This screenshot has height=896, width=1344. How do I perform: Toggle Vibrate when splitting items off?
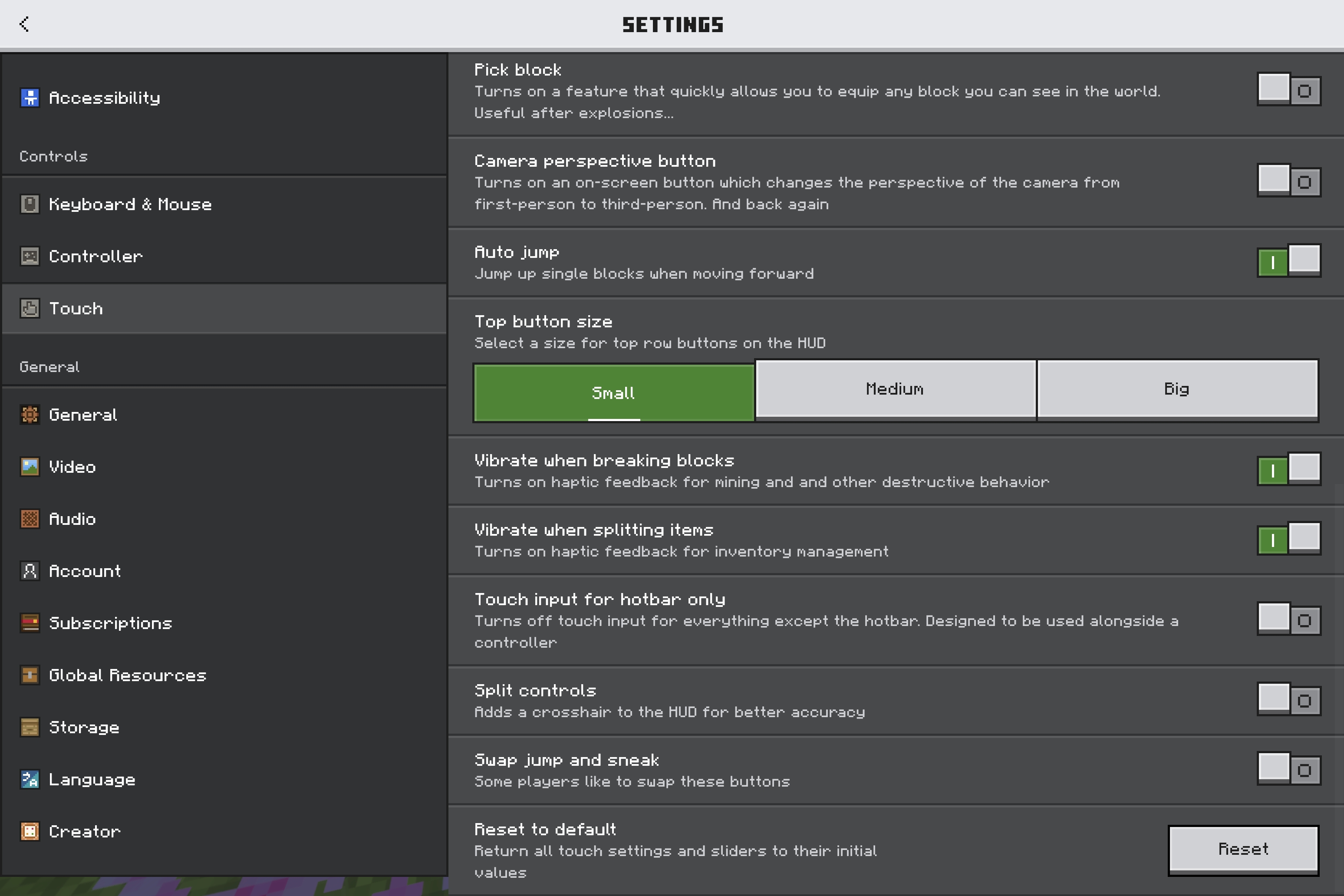coord(1288,538)
